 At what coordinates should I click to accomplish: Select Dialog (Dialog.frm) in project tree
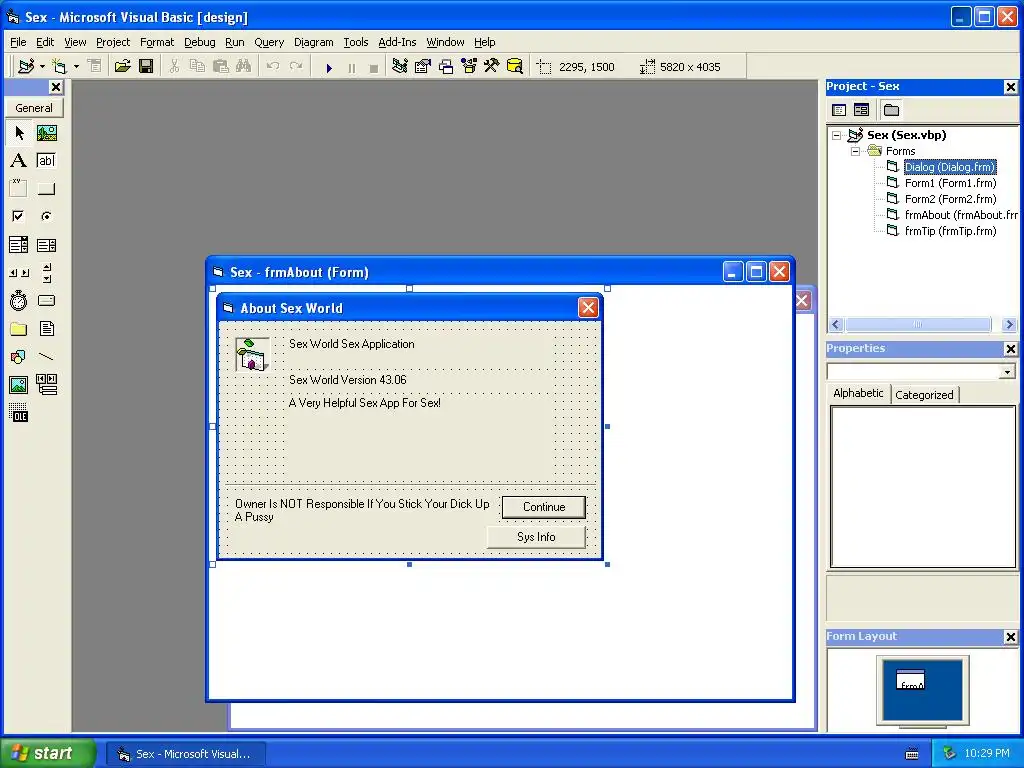tap(950, 167)
